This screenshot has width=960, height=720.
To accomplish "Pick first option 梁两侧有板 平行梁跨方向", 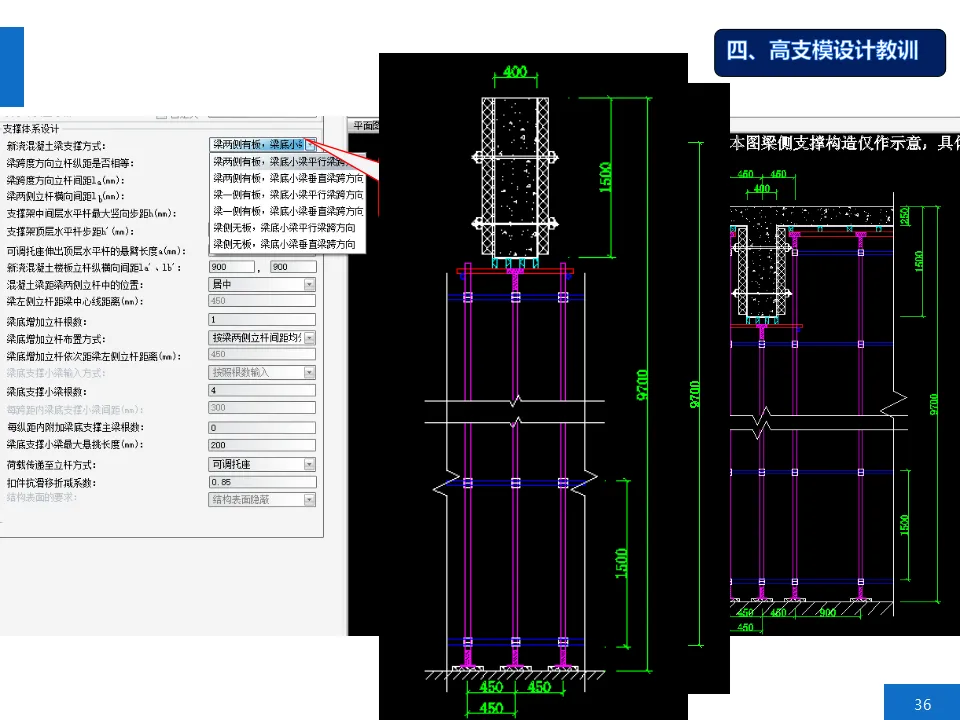I will 288,162.
